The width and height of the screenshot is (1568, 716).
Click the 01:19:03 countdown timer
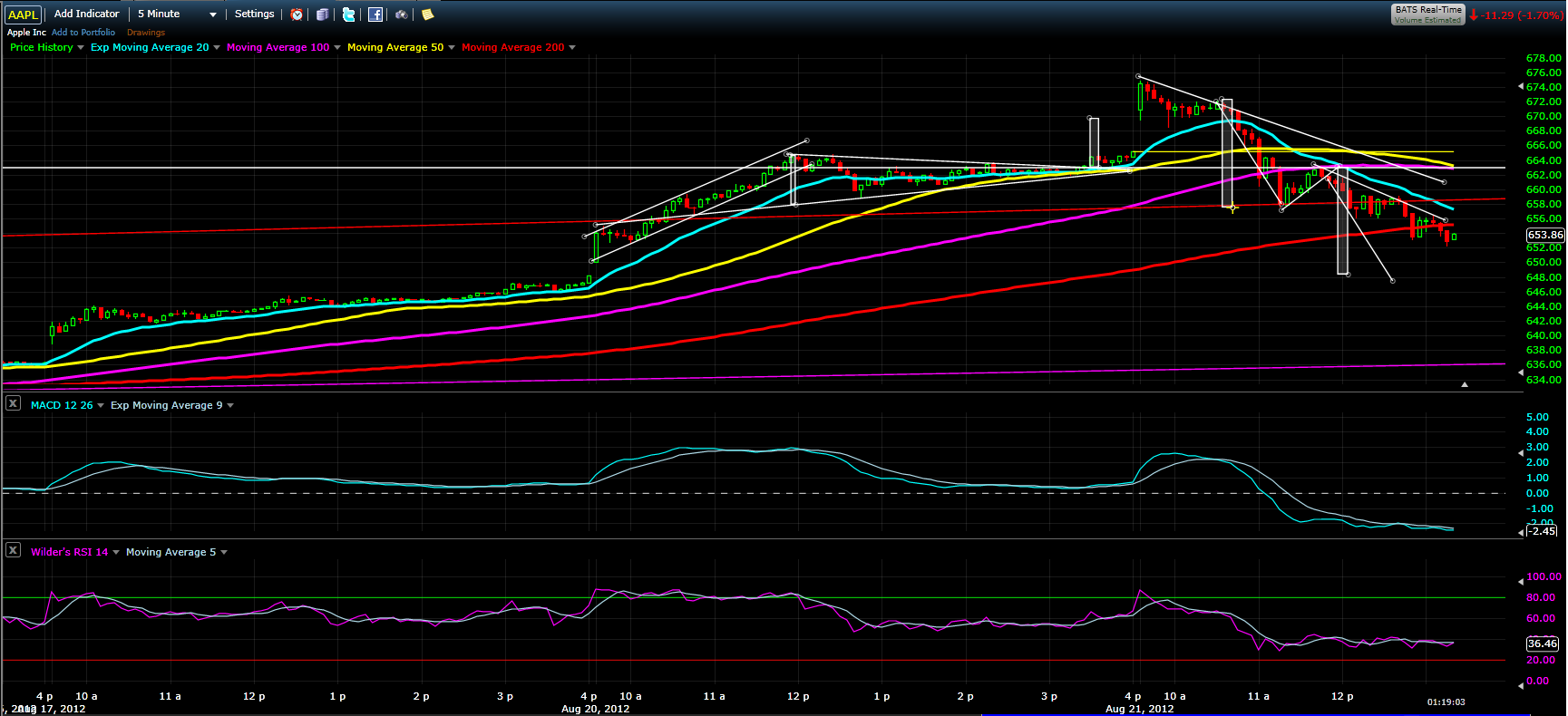click(x=1446, y=701)
